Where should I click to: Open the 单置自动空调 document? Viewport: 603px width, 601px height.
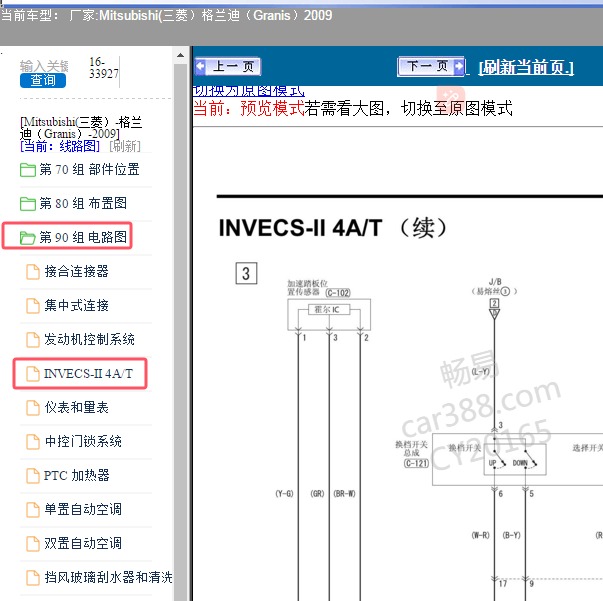coord(83,509)
